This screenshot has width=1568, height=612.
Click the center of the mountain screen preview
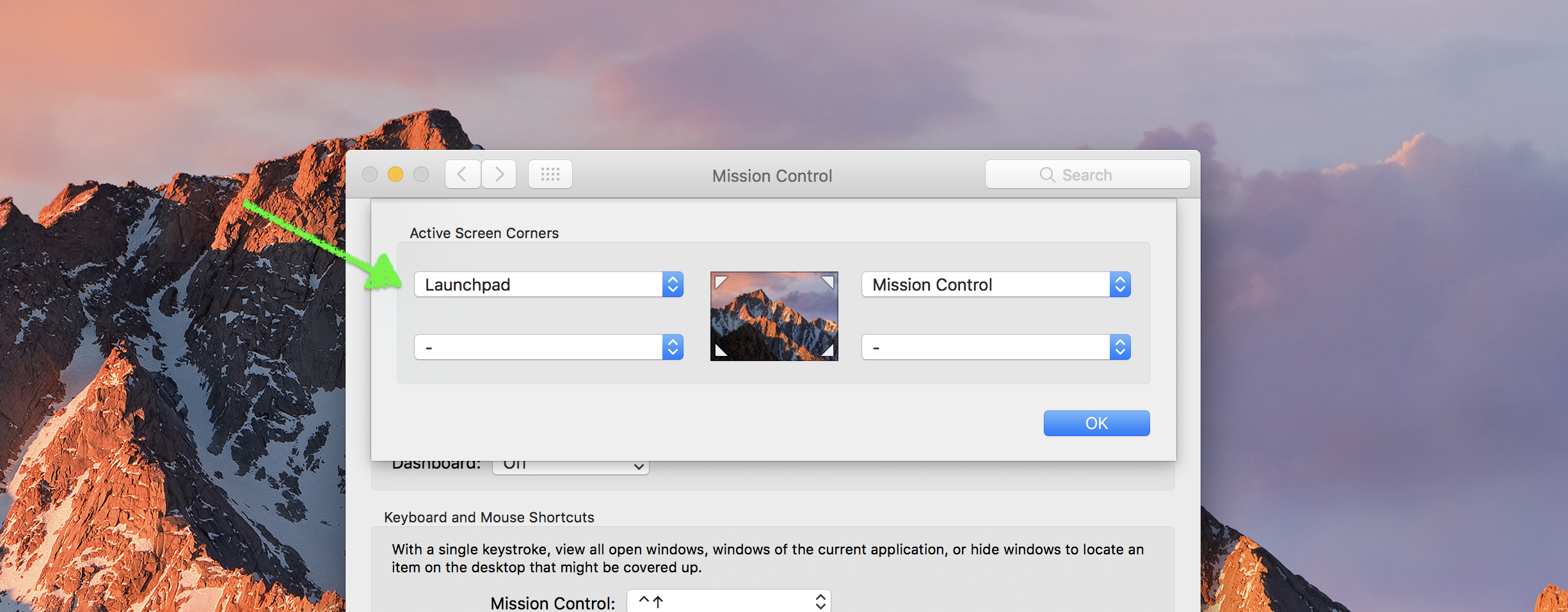774,316
